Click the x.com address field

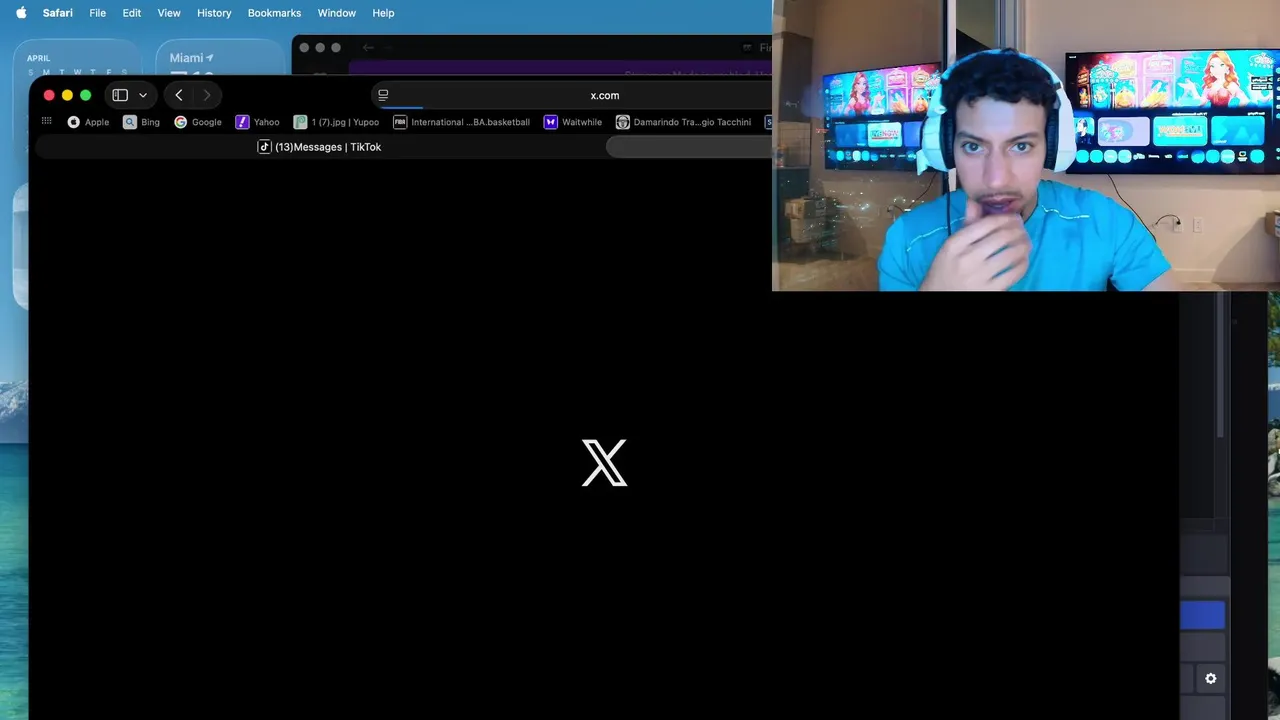coord(604,95)
